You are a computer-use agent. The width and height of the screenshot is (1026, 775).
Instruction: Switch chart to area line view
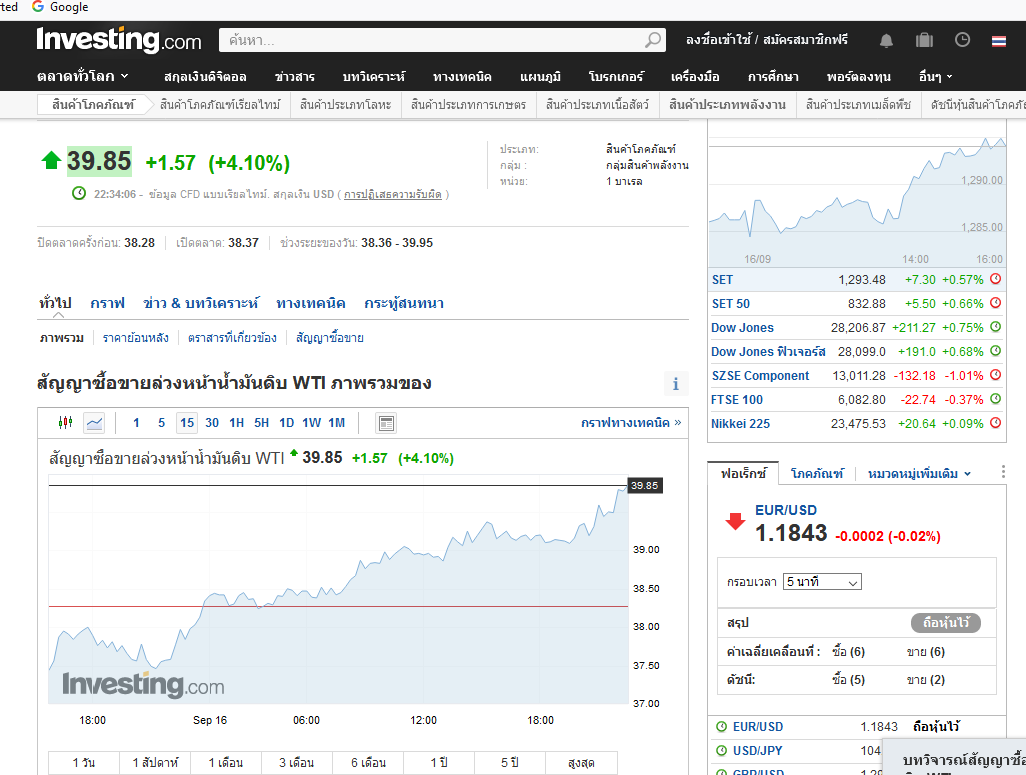(94, 423)
